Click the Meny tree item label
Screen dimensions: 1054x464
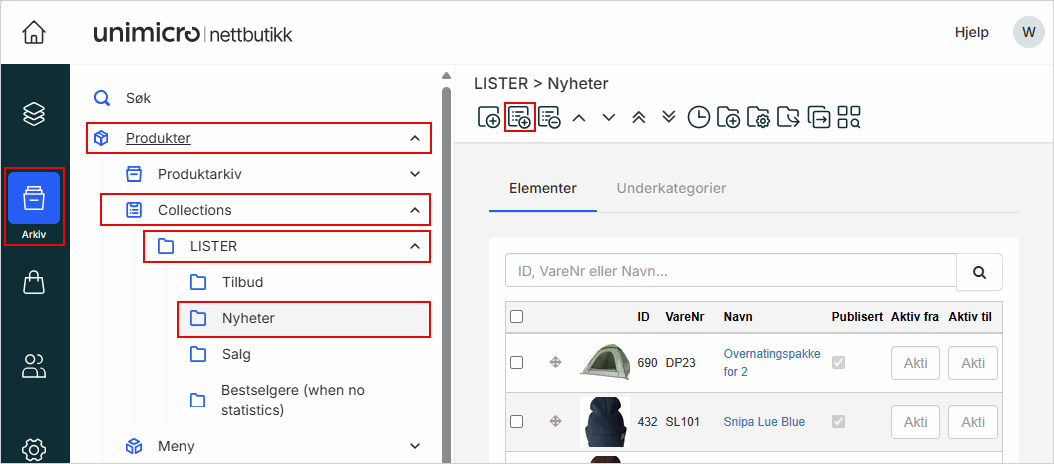(176, 446)
